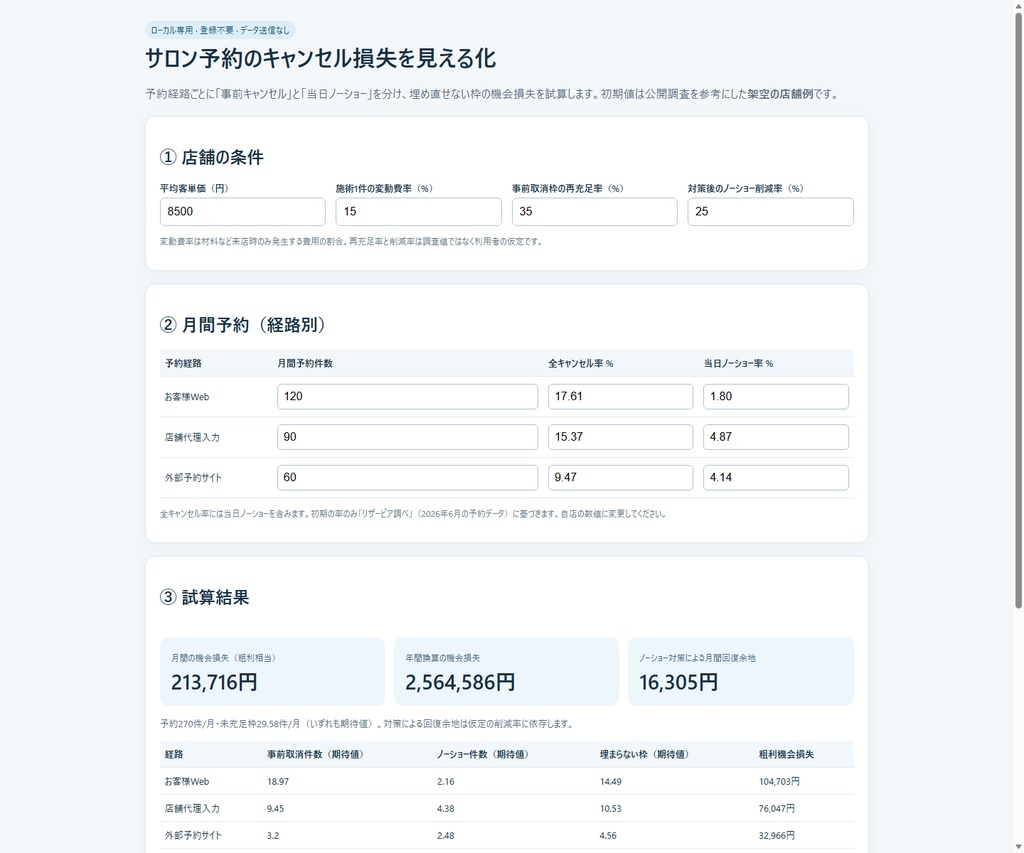Click the 18.97 pre-cancel count cell
This screenshot has width=1024, height=853.
(278, 781)
